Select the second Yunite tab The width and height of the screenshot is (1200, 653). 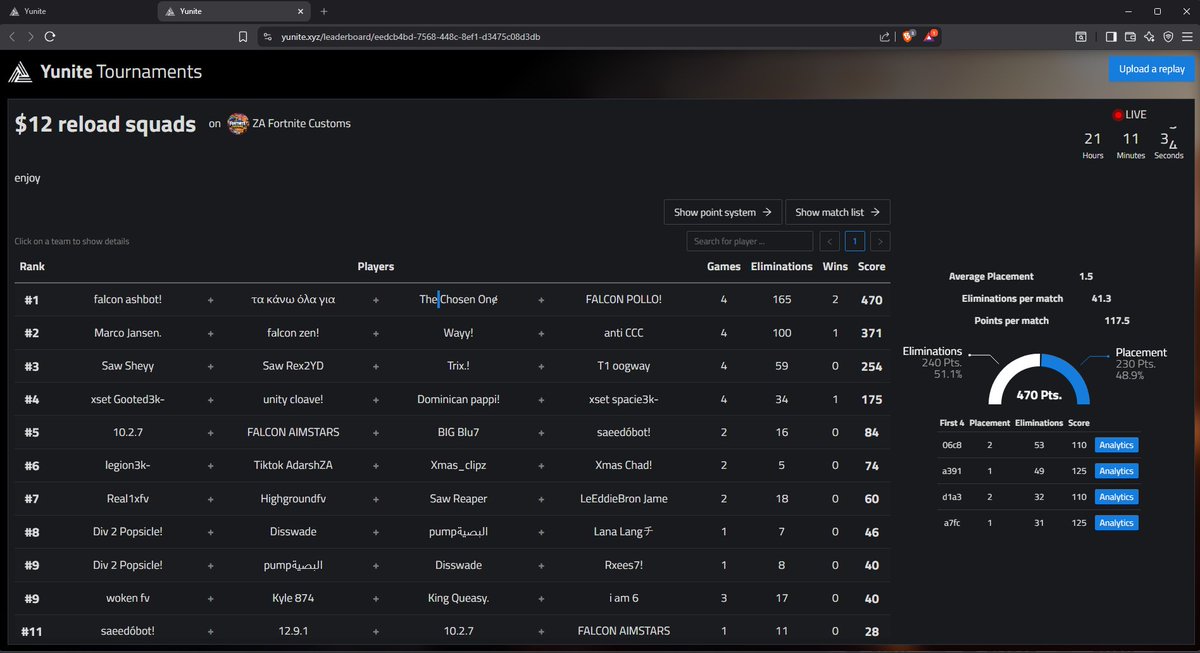tap(234, 11)
